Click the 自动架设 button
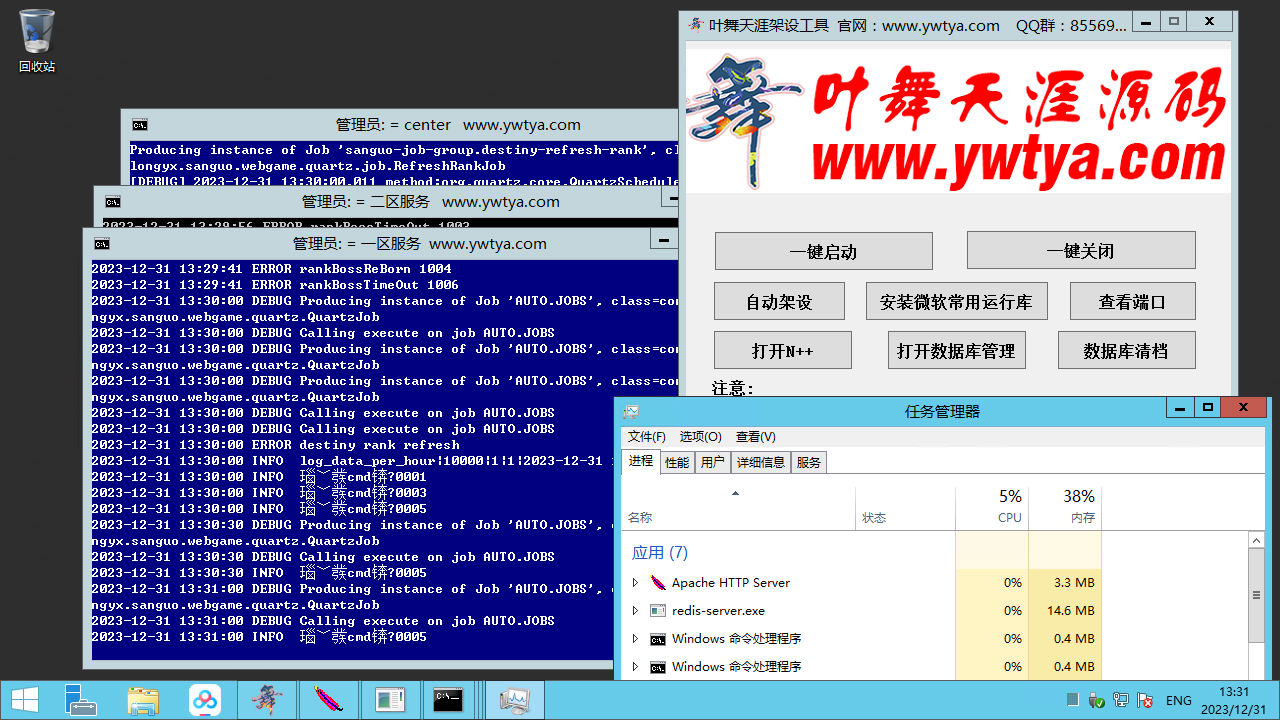Image resolution: width=1280 pixels, height=720 pixels. point(779,301)
